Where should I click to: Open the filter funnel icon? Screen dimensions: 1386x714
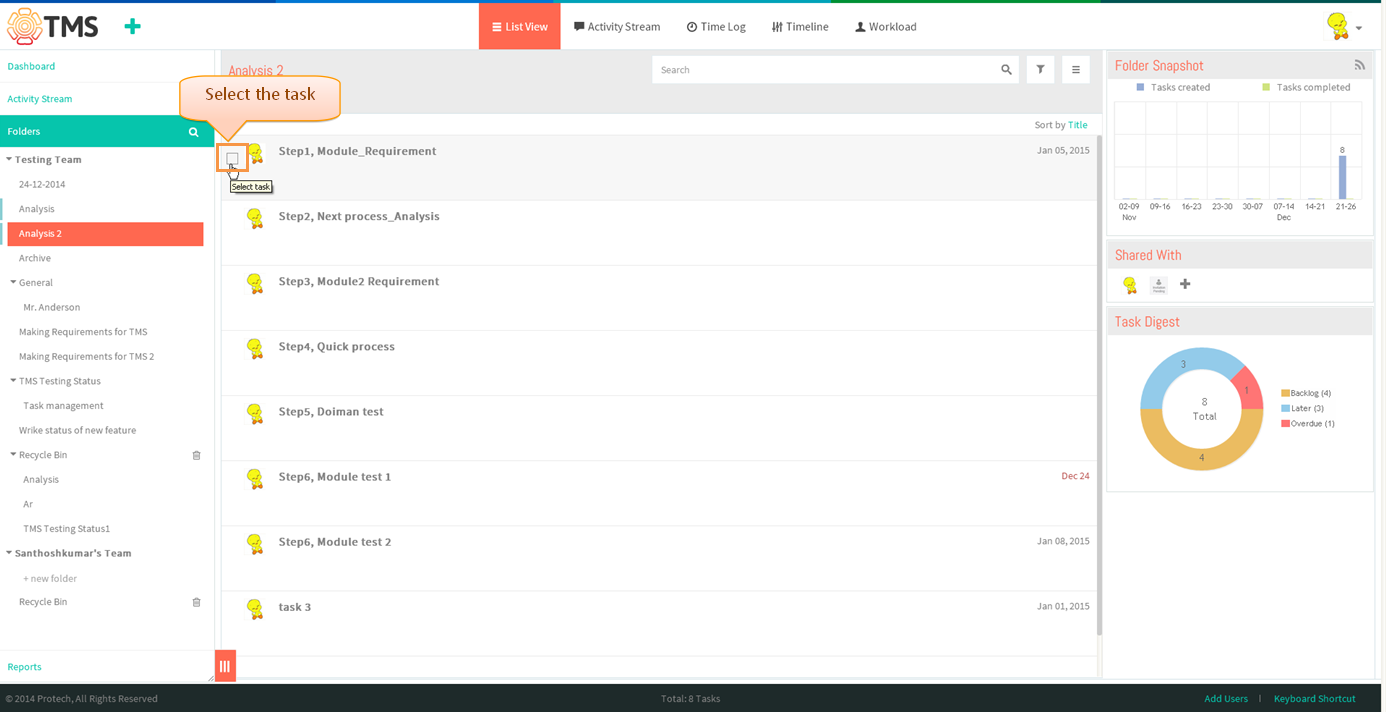tap(1040, 70)
